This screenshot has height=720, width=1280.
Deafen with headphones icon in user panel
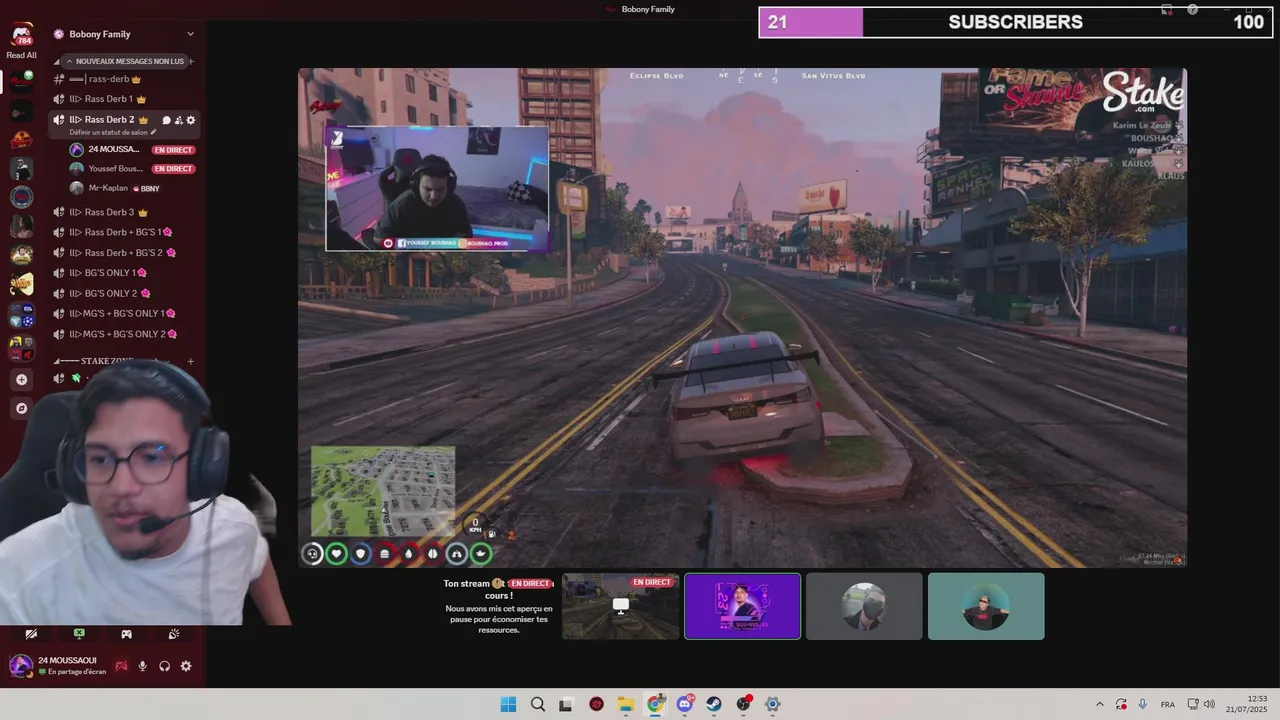[164, 666]
